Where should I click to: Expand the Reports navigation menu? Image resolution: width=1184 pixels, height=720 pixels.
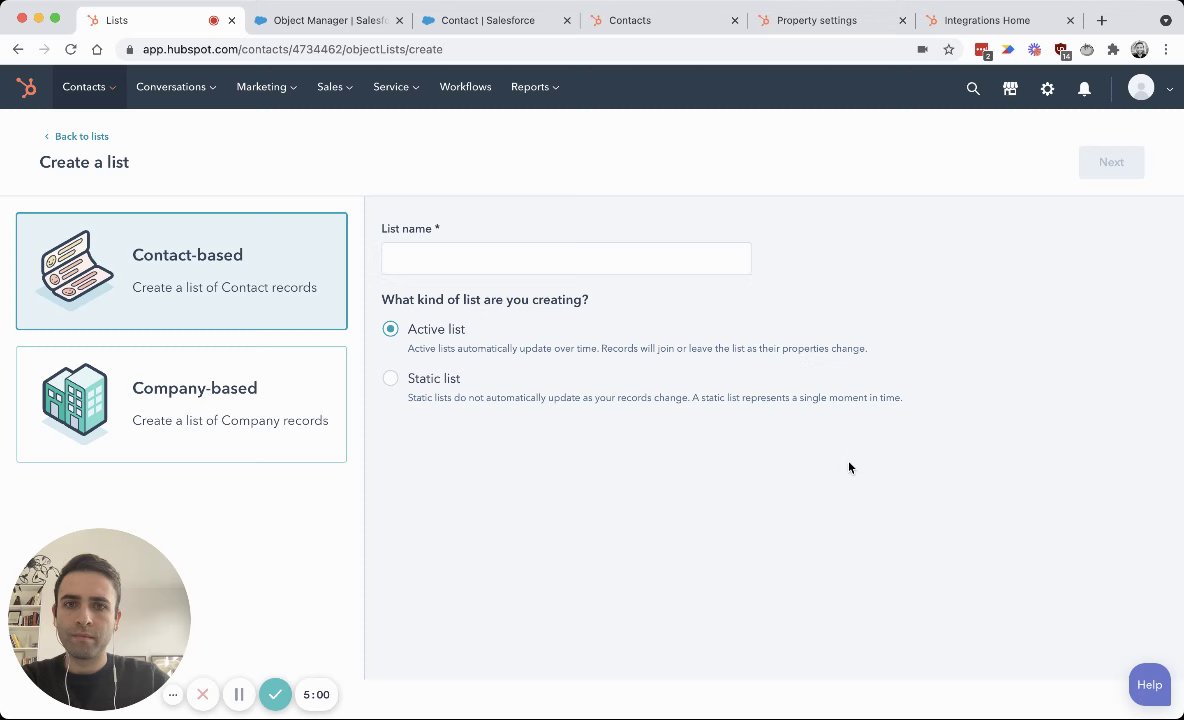point(535,87)
